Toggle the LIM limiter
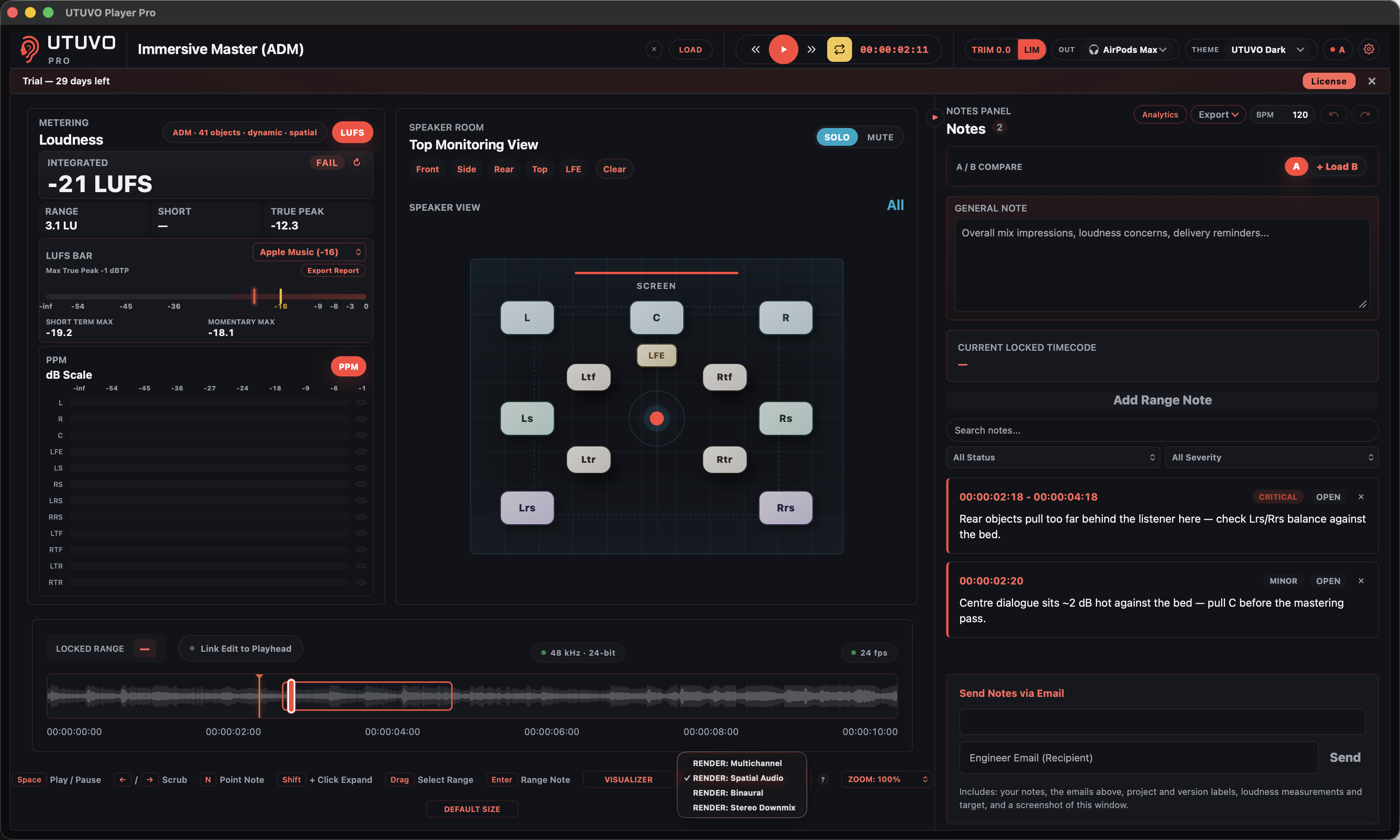 (1032, 50)
